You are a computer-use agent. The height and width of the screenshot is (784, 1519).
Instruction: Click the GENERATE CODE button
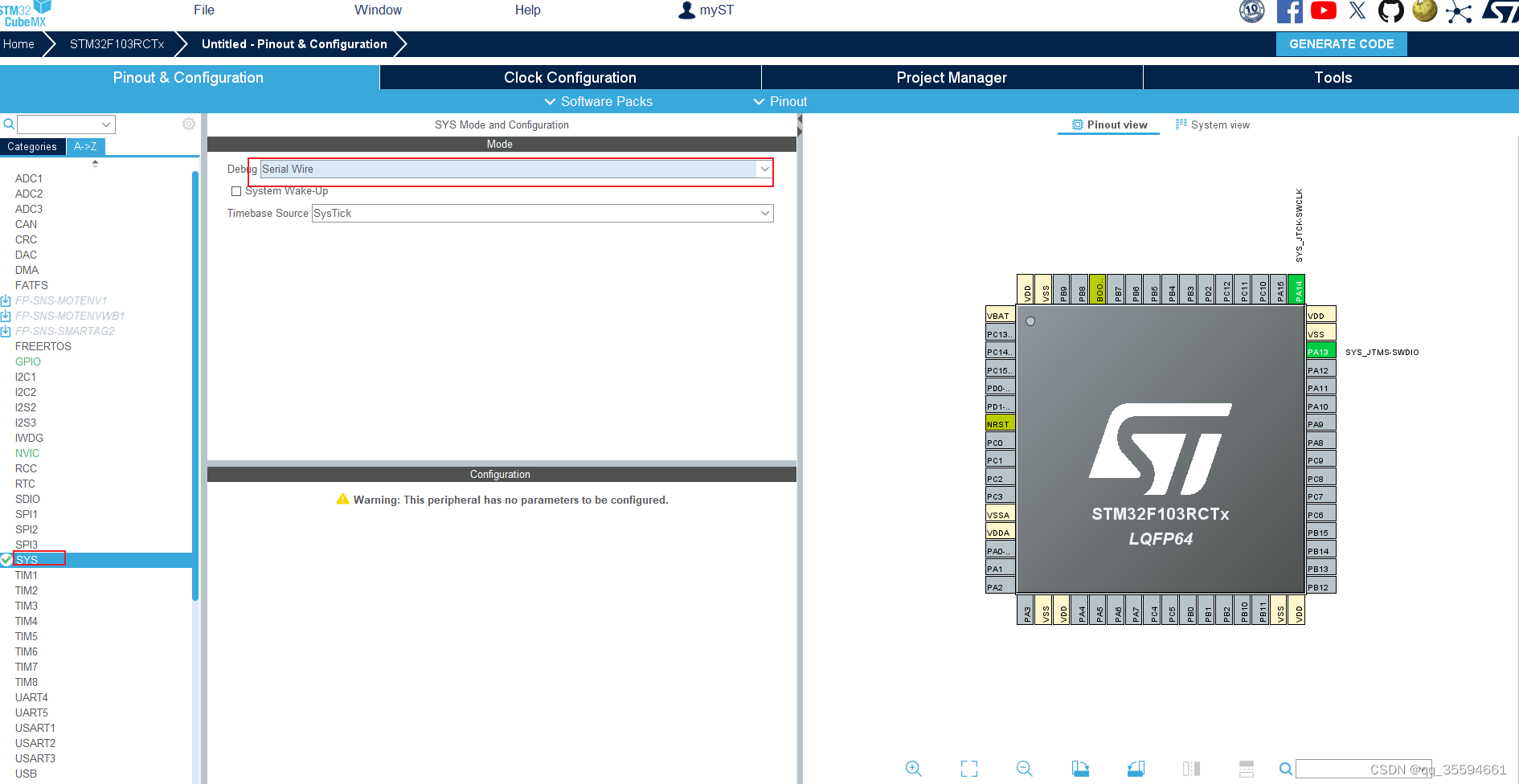coord(1341,43)
